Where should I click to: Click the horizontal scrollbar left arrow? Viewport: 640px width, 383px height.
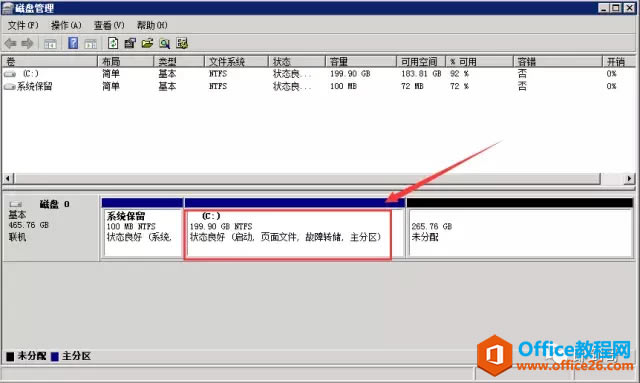point(8,178)
